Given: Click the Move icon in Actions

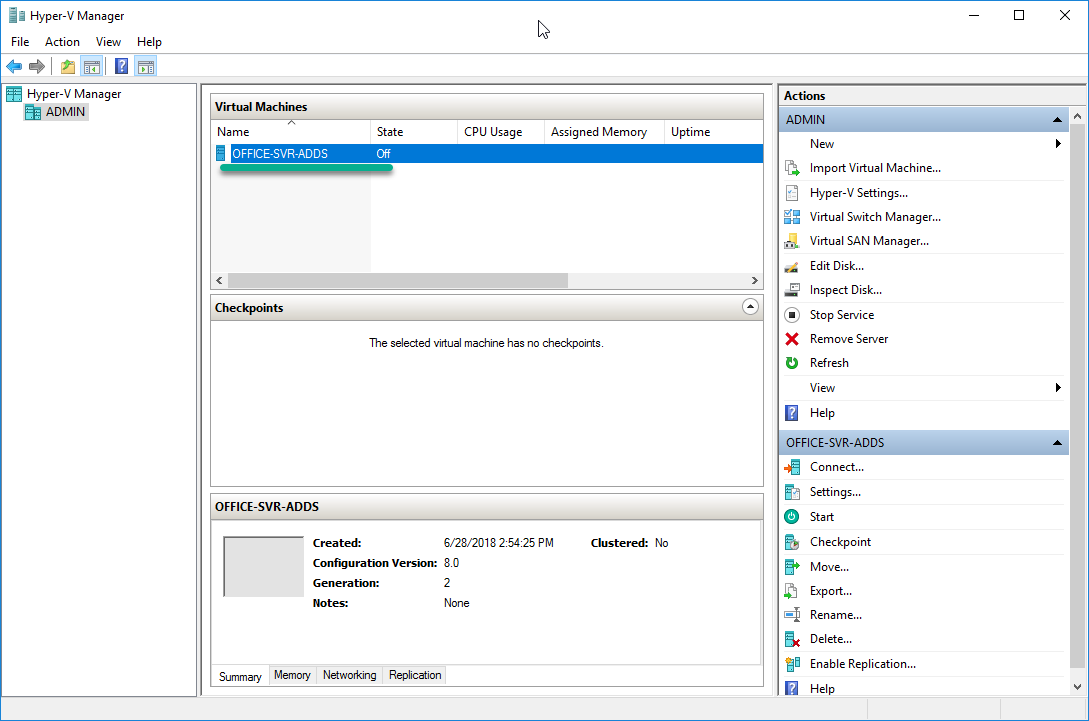Looking at the screenshot, I should click(792, 567).
